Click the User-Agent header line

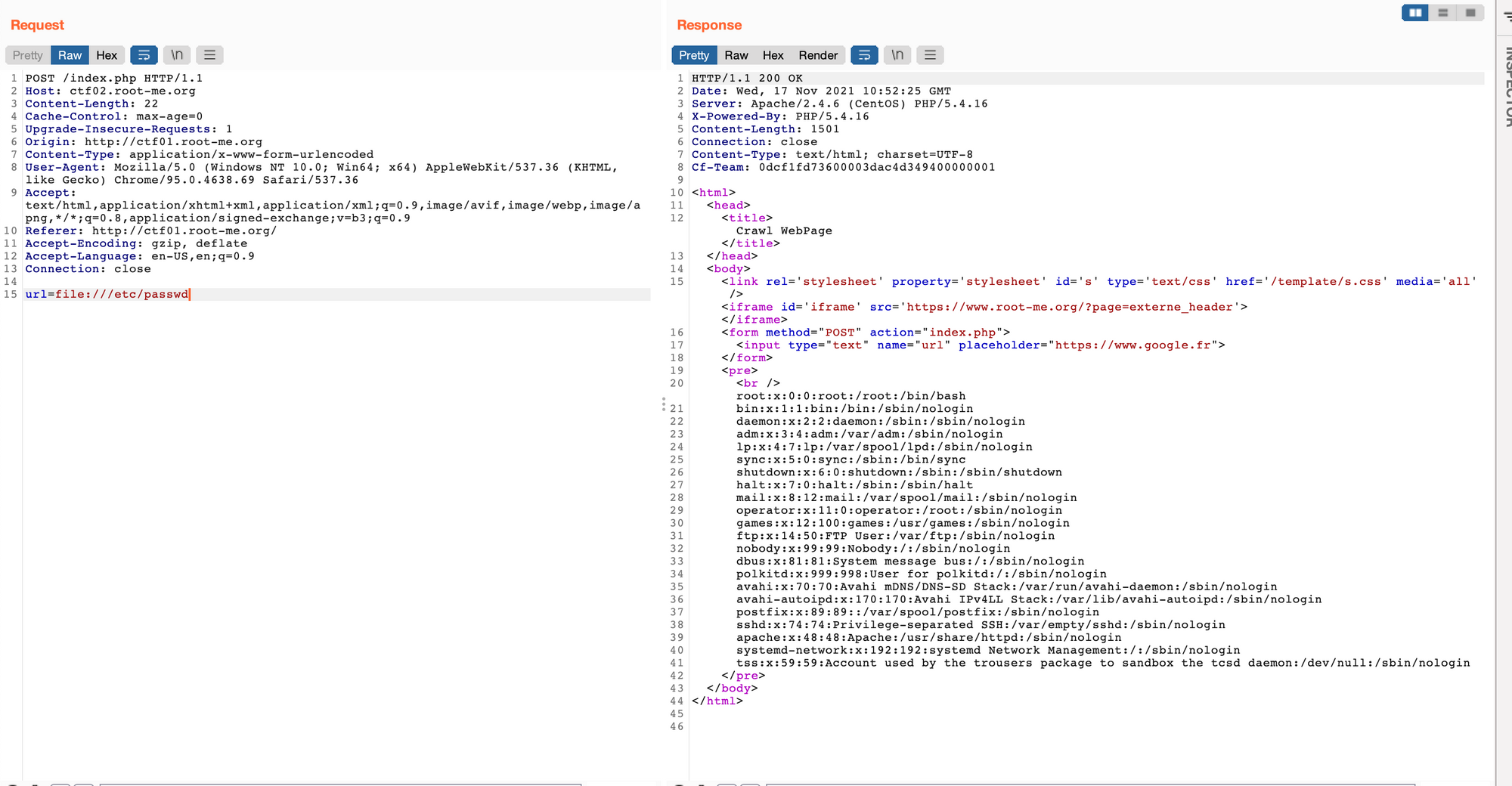(x=321, y=173)
